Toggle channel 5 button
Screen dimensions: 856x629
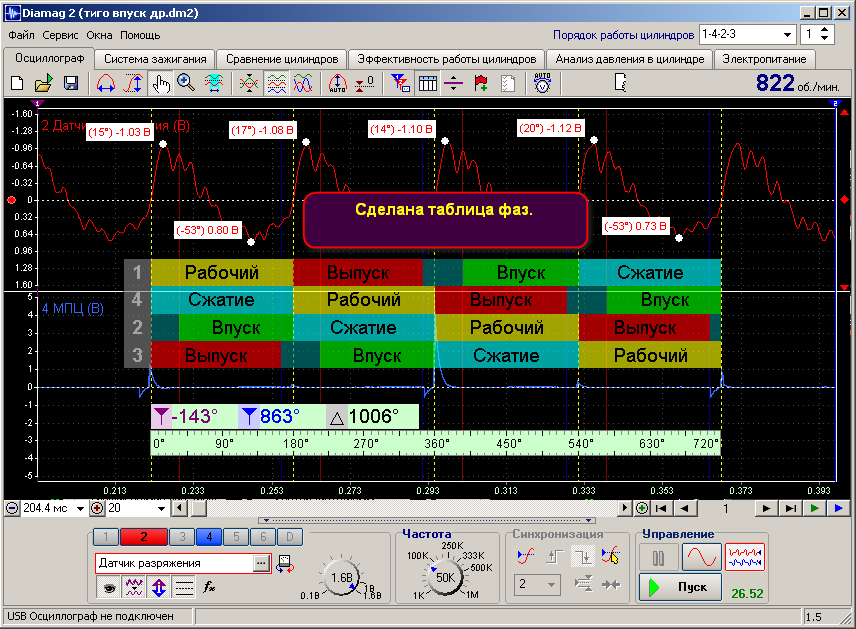(236, 537)
